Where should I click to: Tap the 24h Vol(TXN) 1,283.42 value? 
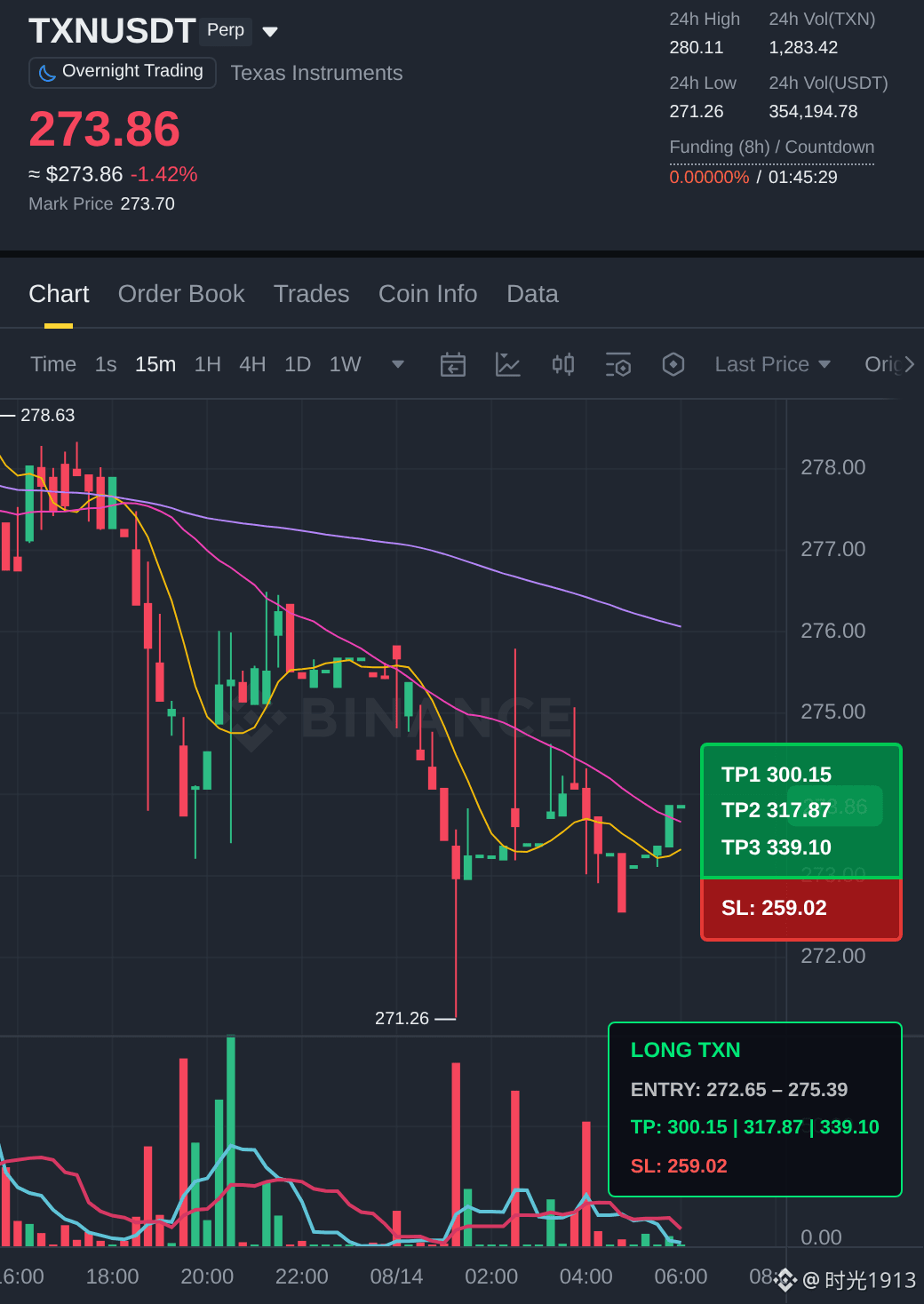(803, 48)
